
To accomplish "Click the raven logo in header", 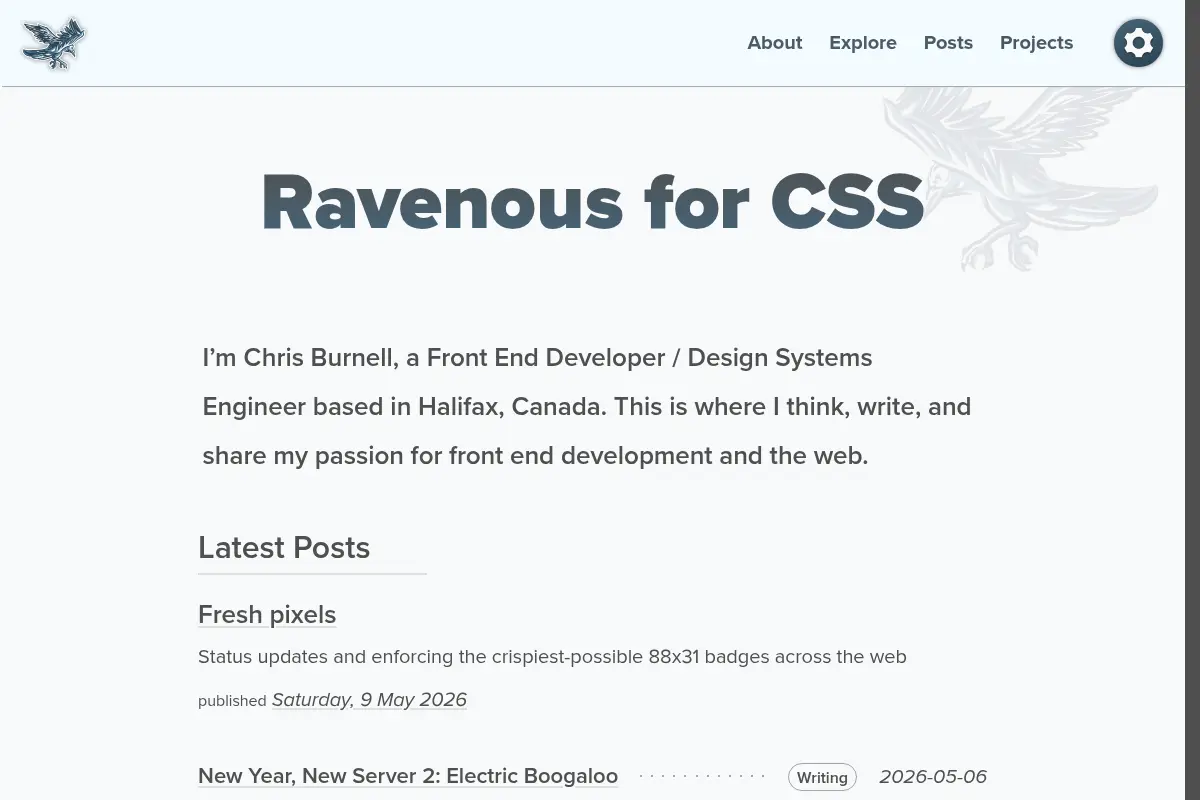I will pos(54,43).
